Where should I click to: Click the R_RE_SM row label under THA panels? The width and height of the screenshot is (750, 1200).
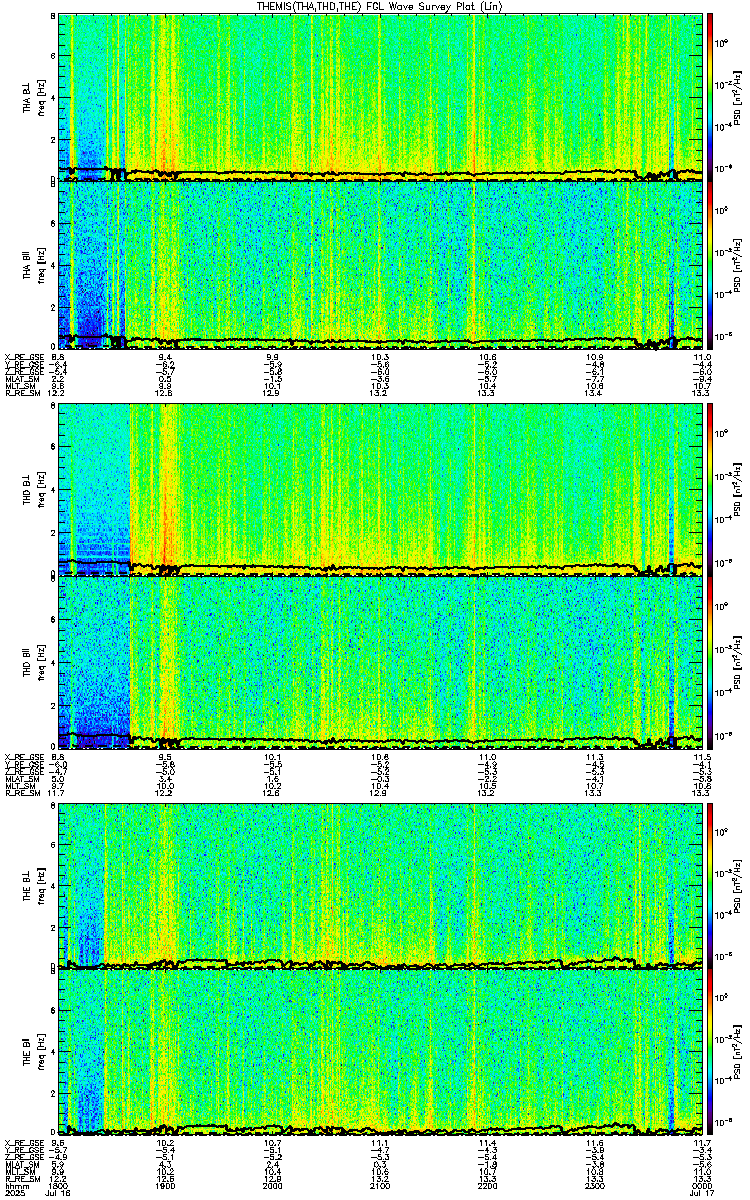pos(21,393)
